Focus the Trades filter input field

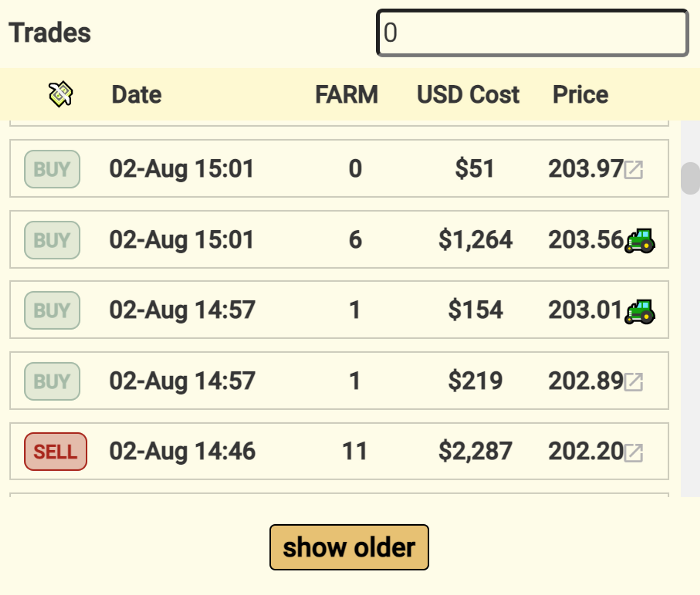tap(532, 33)
